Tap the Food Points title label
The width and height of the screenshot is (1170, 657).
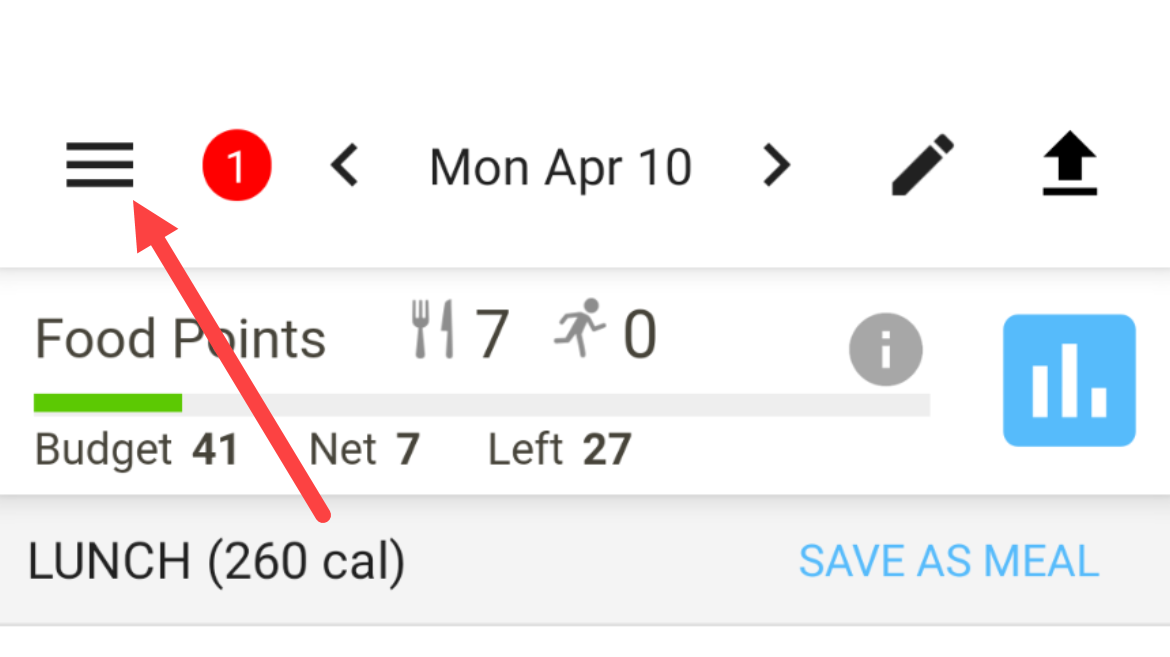tap(180, 339)
